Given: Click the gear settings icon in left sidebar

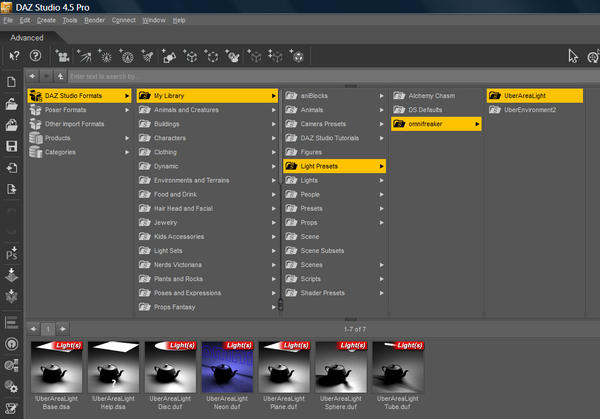Looking at the screenshot, I should [x=11, y=386].
